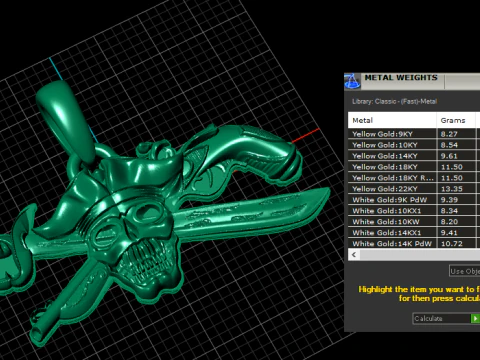Viewport: 480px width, 360px height.
Task: Click the 8.54 grams value
Action: [449, 145]
